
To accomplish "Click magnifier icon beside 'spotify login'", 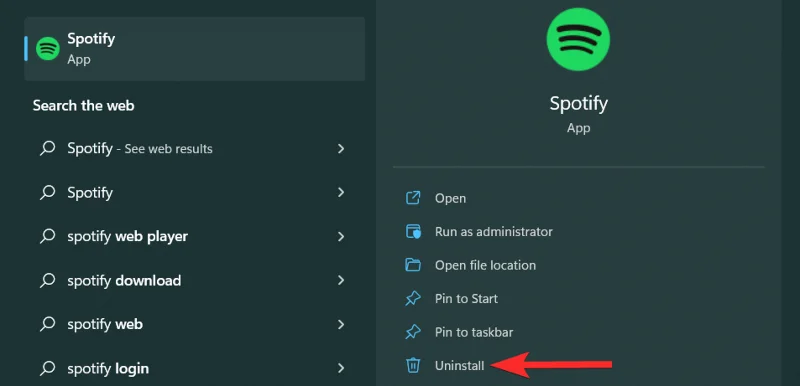I will (x=47, y=368).
